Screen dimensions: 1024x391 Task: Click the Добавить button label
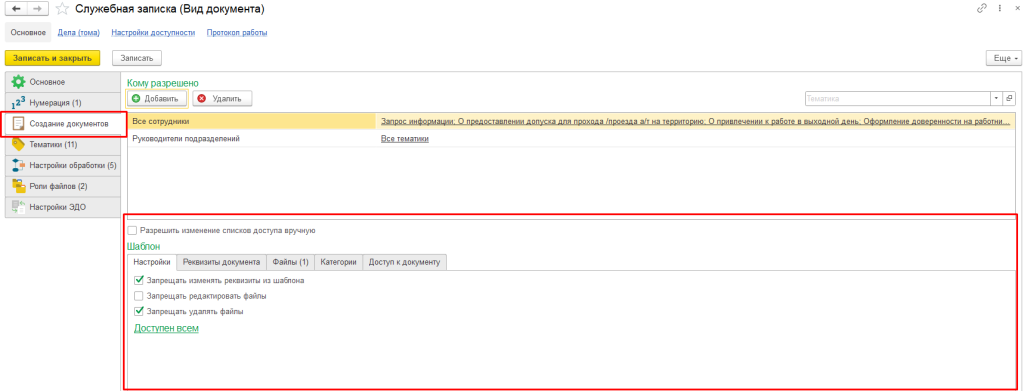tap(161, 99)
